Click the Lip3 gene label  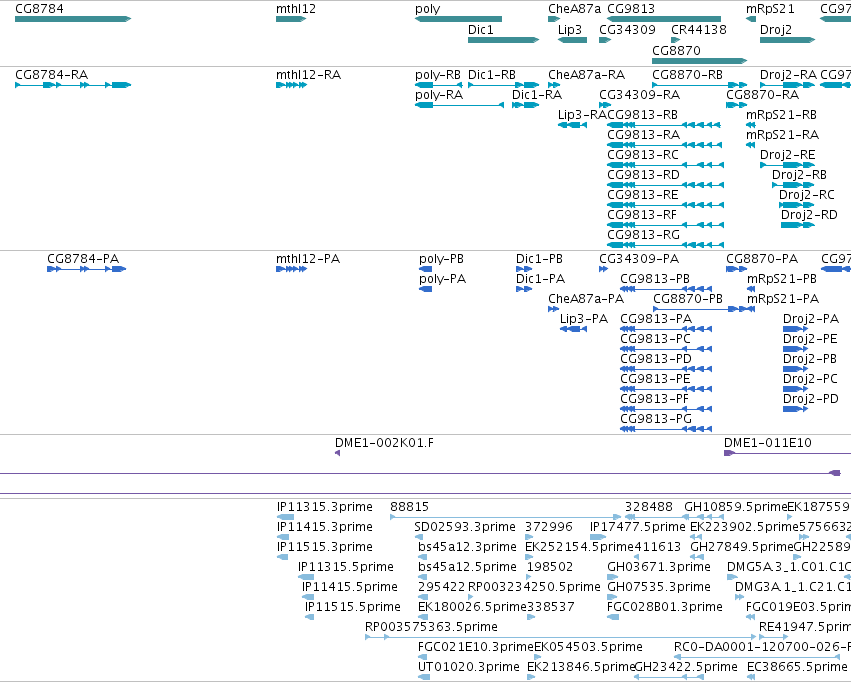(570, 29)
